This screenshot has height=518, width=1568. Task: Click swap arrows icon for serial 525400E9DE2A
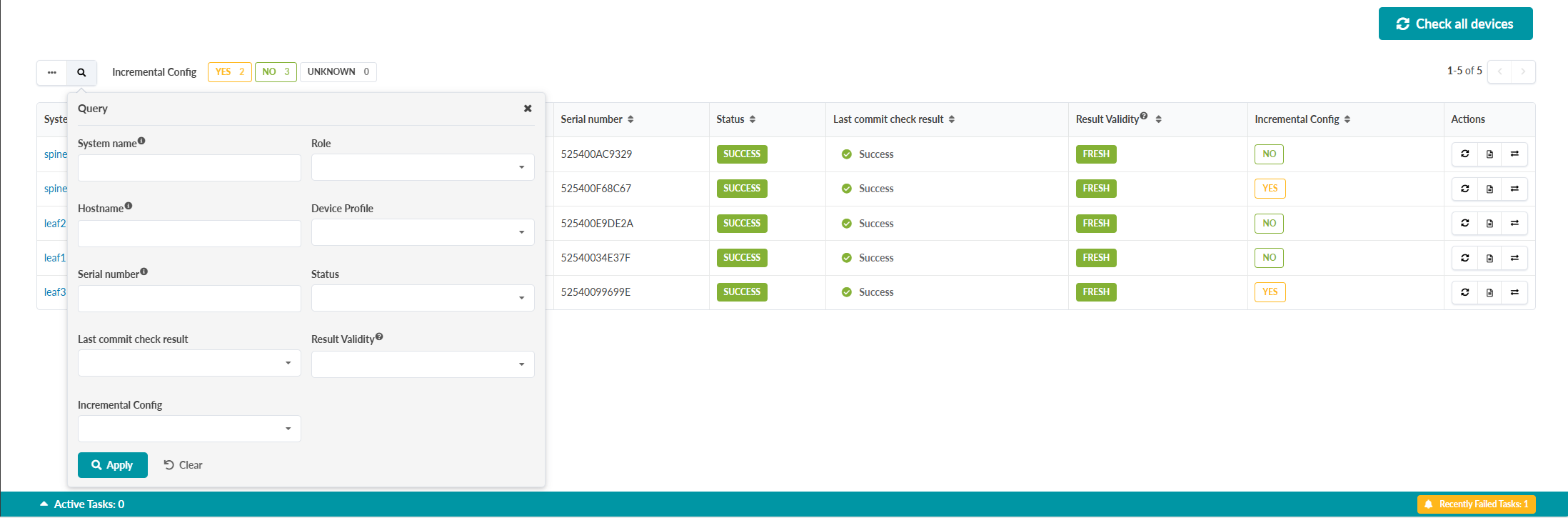coord(1514,223)
